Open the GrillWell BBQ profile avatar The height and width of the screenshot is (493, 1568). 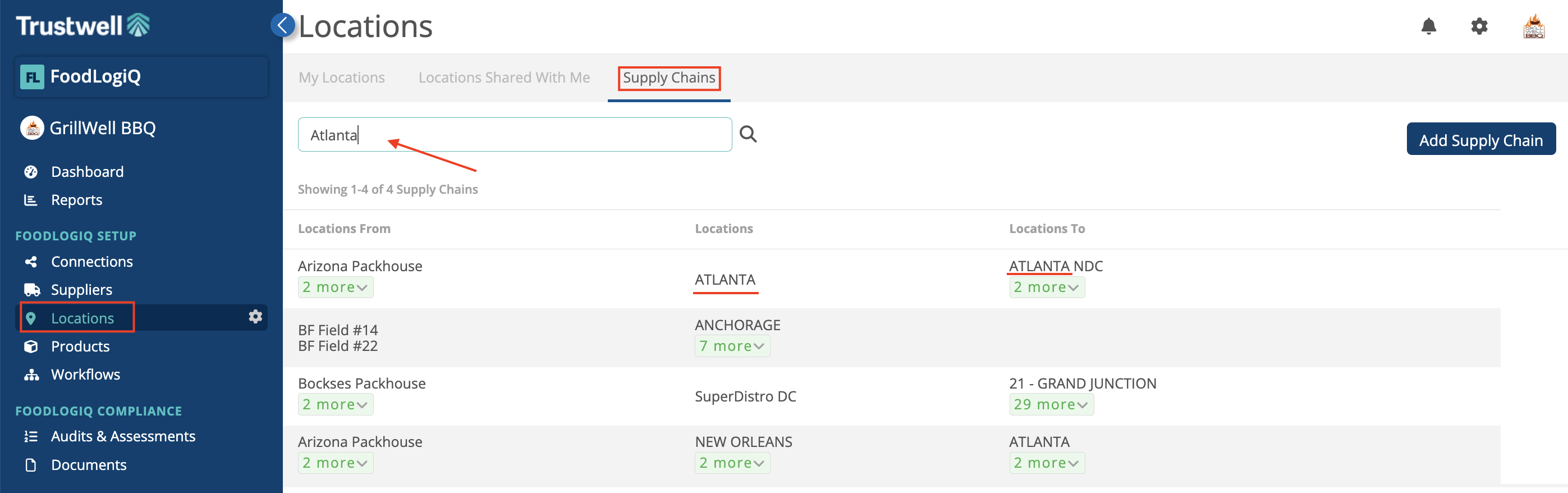coord(1533,26)
